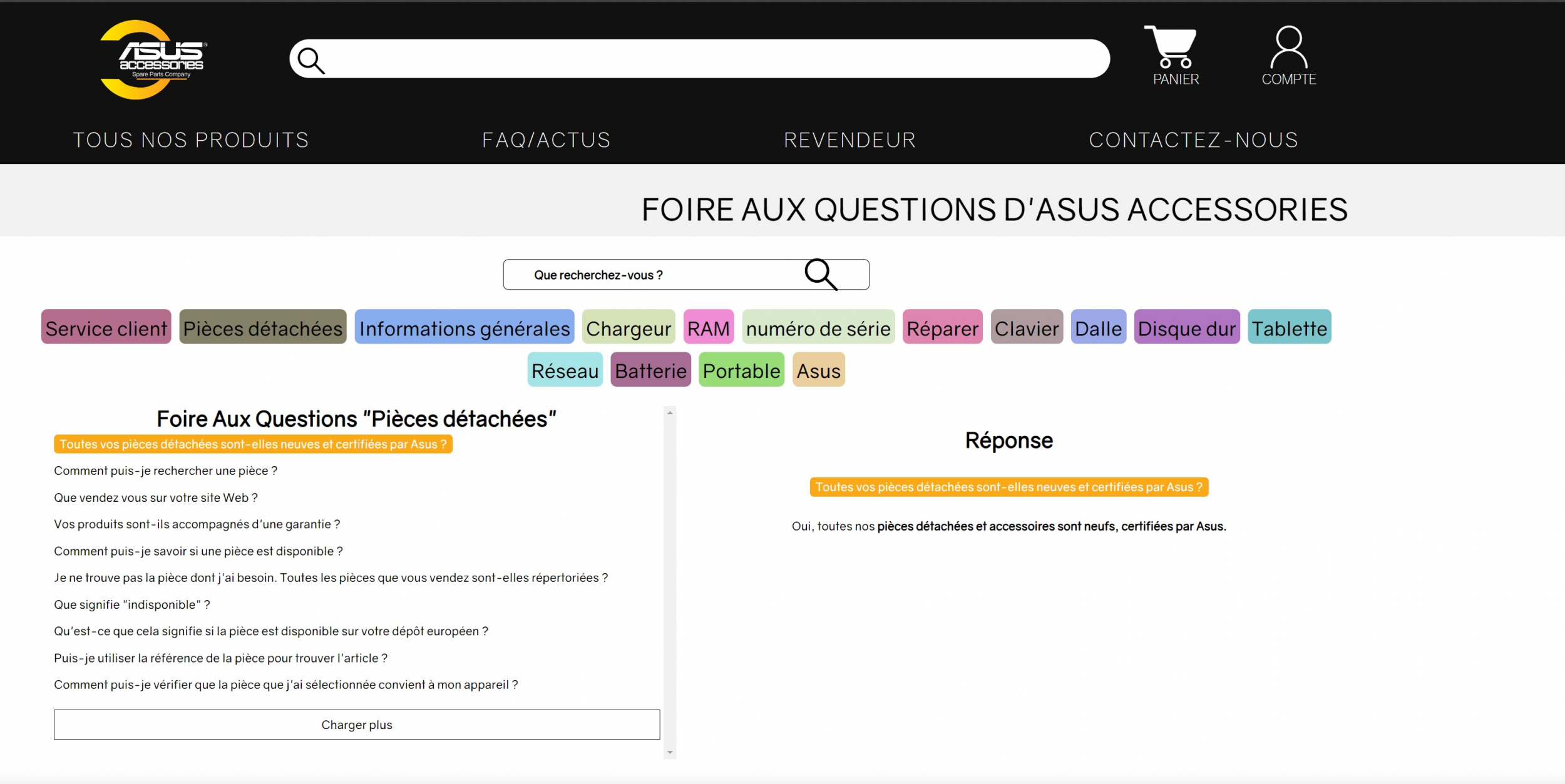Select 'Portable' category filter tag
Image resolution: width=1565 pixels, height=784 pixels.
pyautogui.click(x=741, y=370)
